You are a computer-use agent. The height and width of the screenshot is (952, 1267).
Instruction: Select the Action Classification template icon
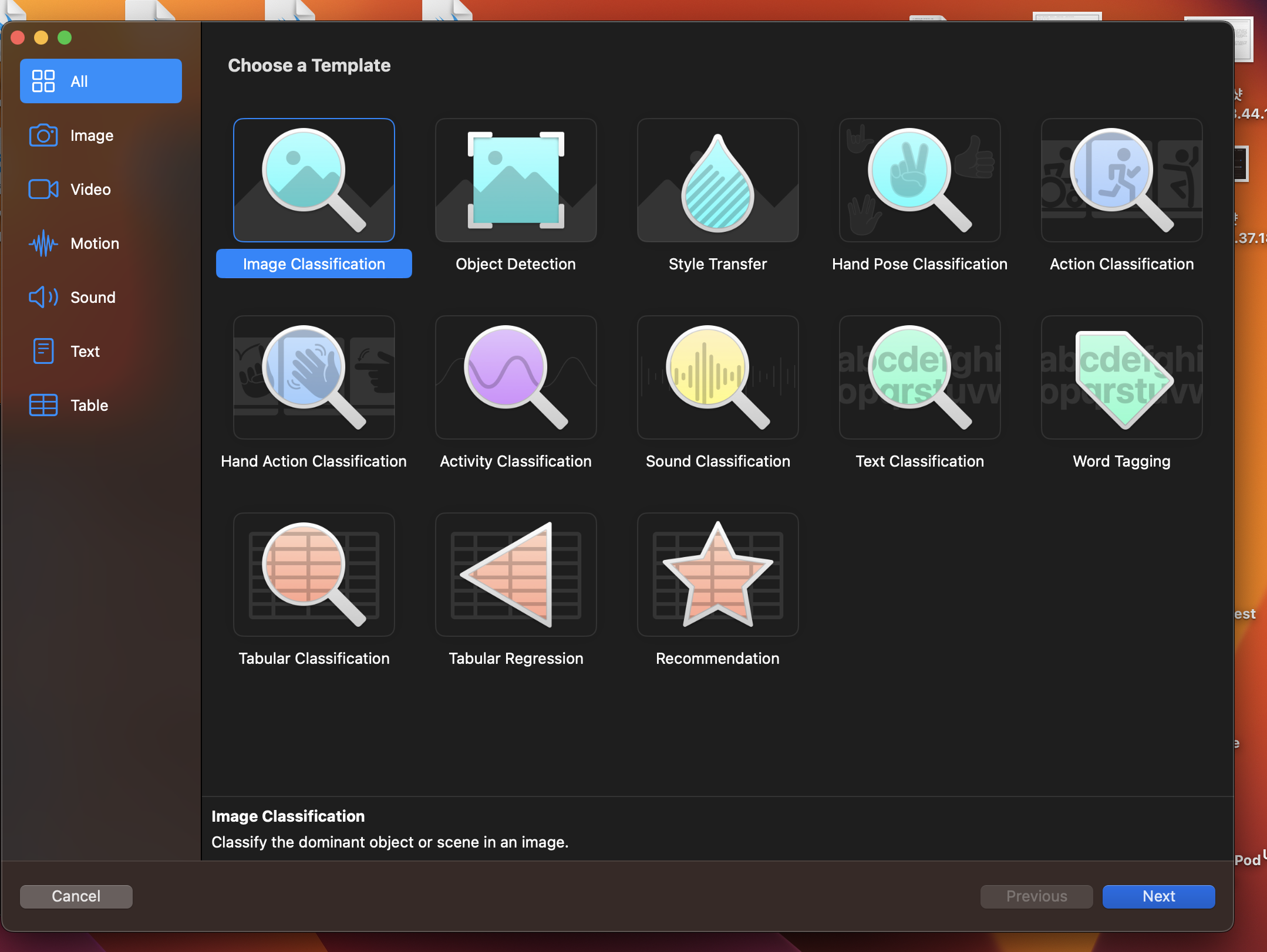(1121, 180)
